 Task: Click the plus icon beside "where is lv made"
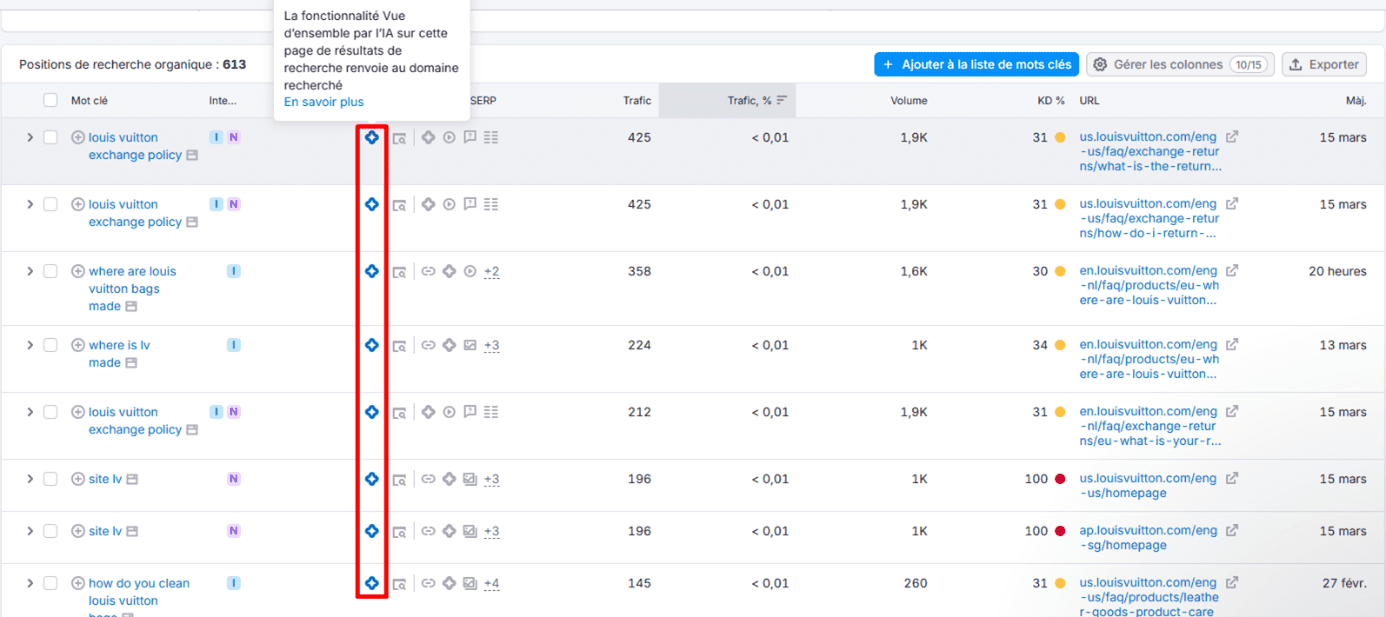(78, 345)
